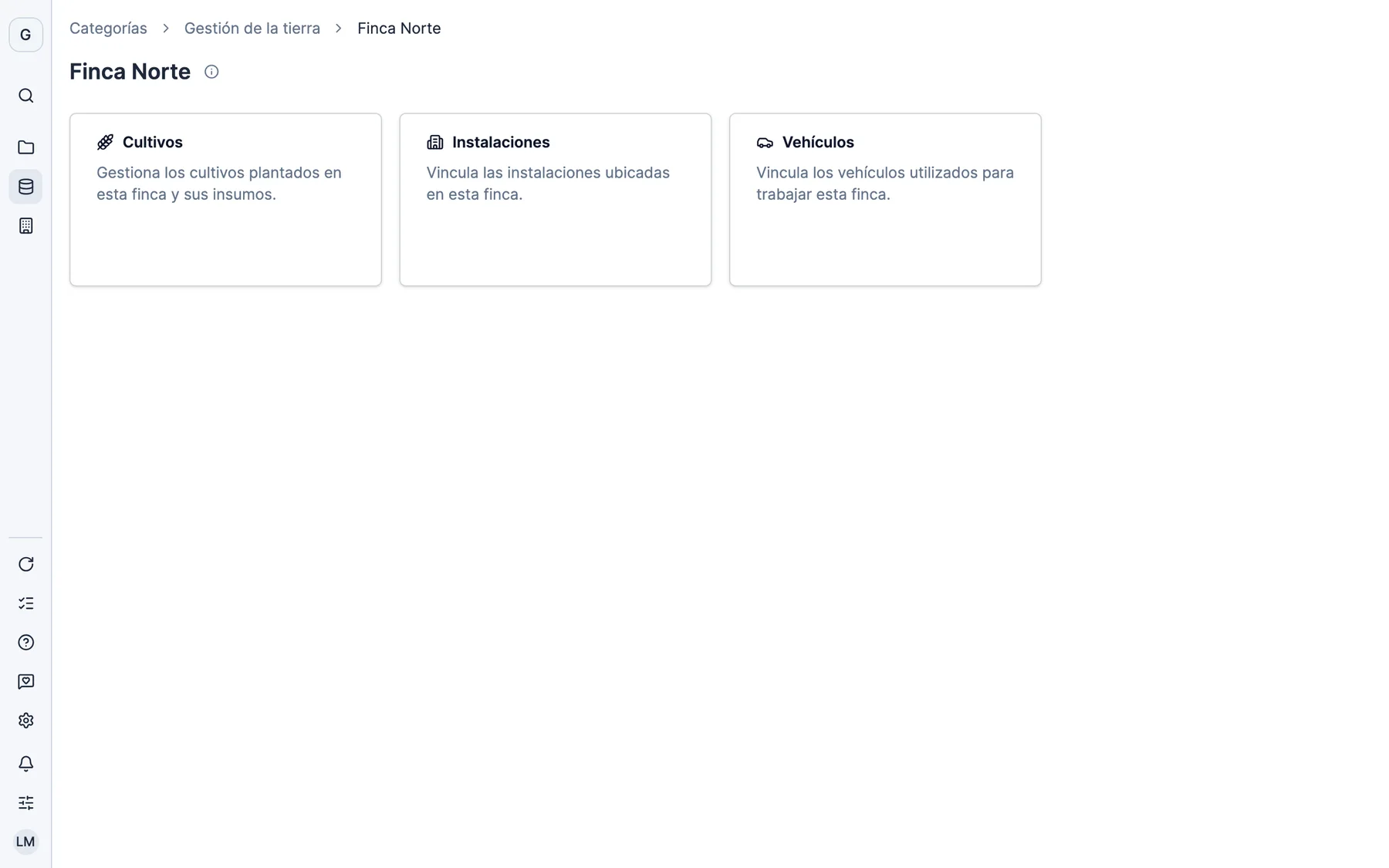Go to Gestión de la tierra breadcrumb
The width and height of the screenshot is (1389, 868).
[252, 29]
